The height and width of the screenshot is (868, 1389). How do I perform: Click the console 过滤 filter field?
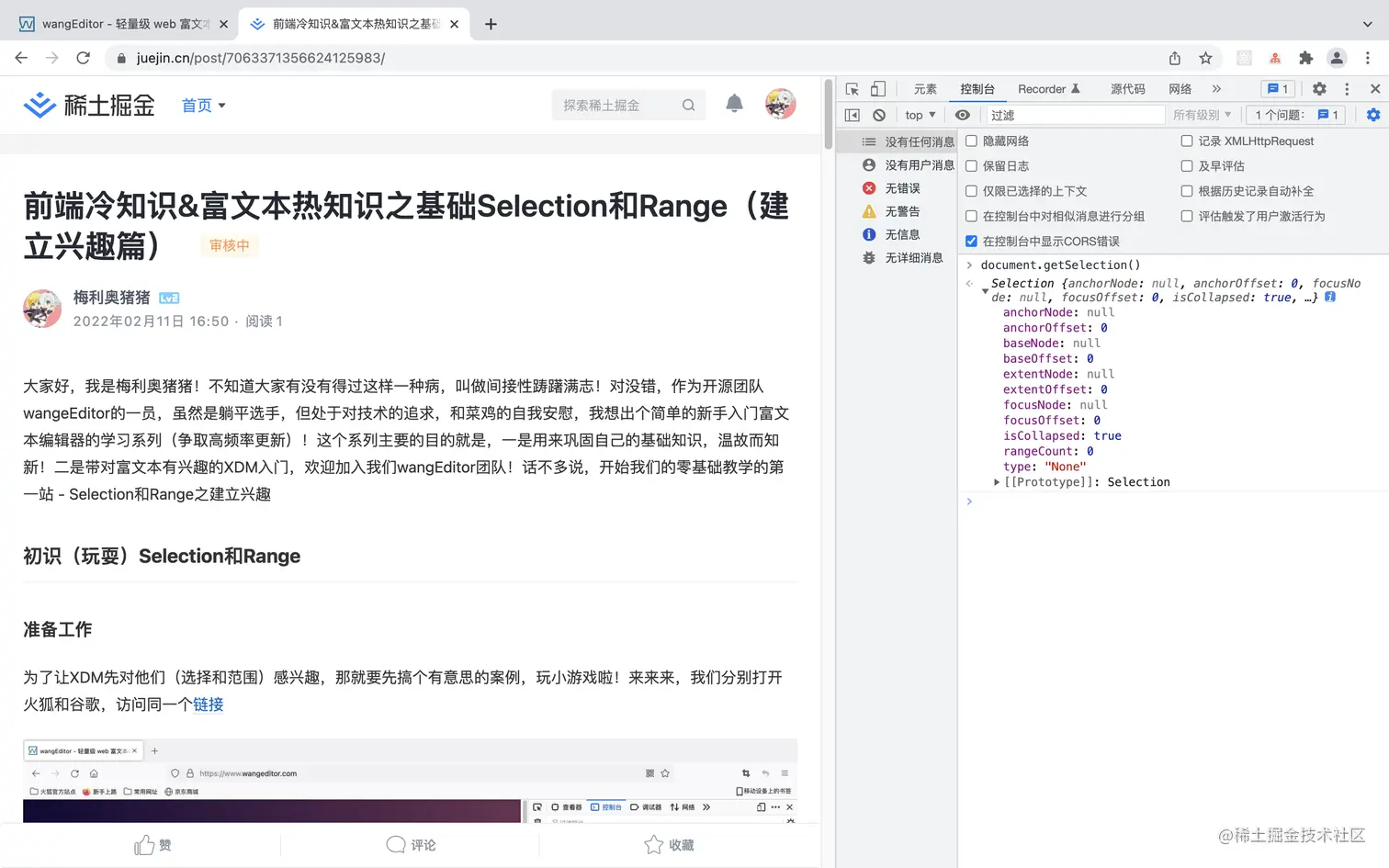click(1074, 115)
